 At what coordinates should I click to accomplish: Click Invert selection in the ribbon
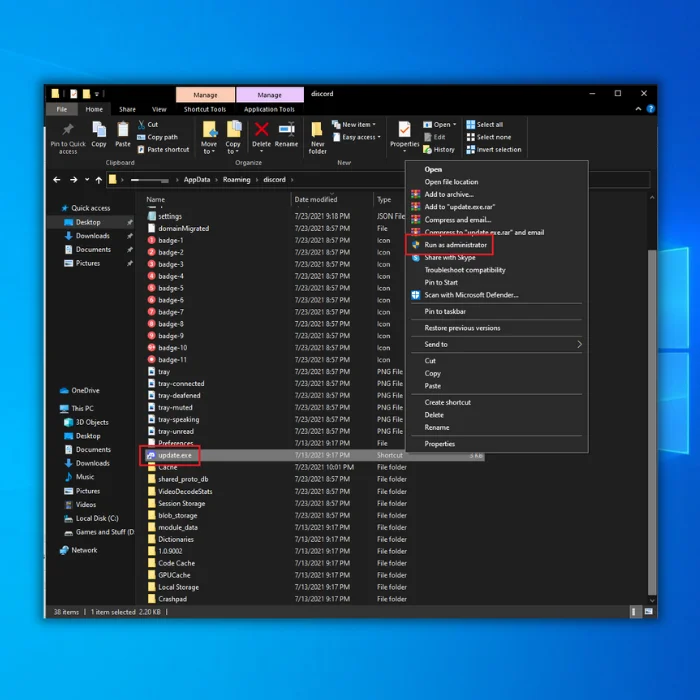(x=494, y=150)
